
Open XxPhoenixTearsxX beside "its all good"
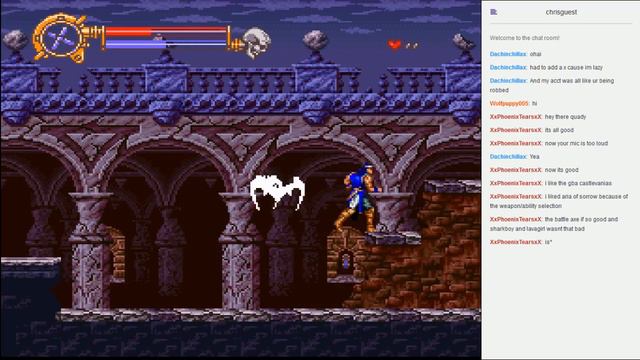516,130
